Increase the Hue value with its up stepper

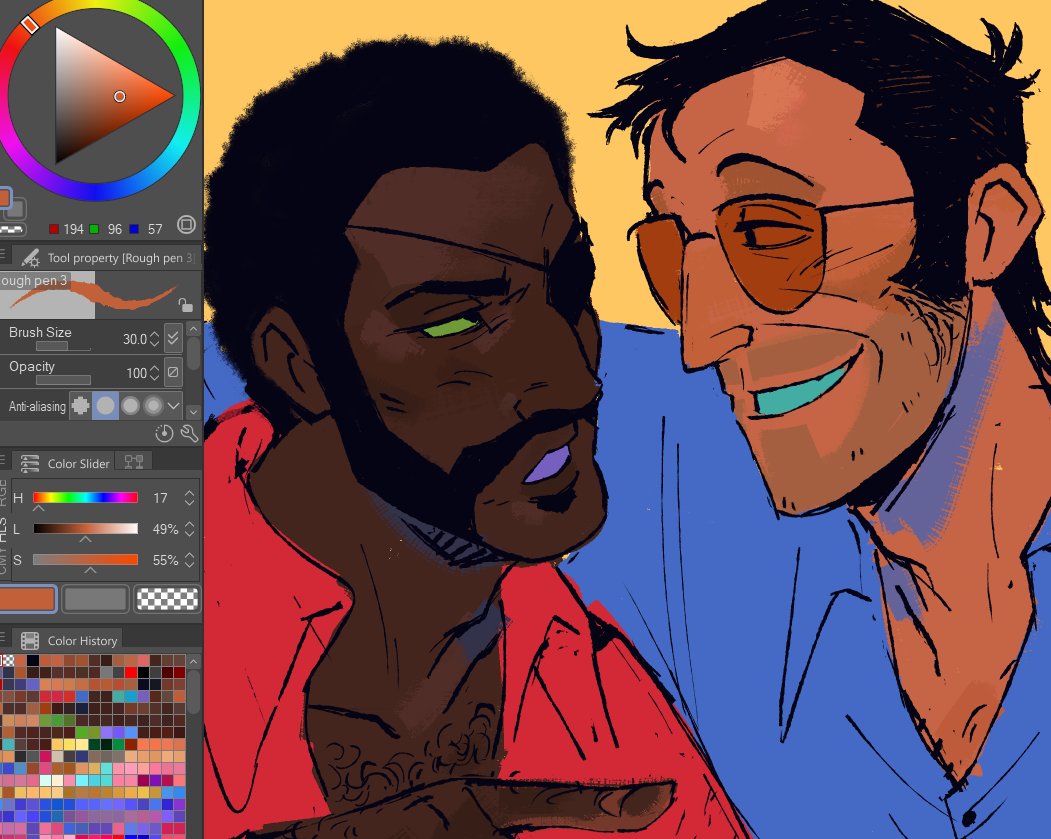point(191,491)
